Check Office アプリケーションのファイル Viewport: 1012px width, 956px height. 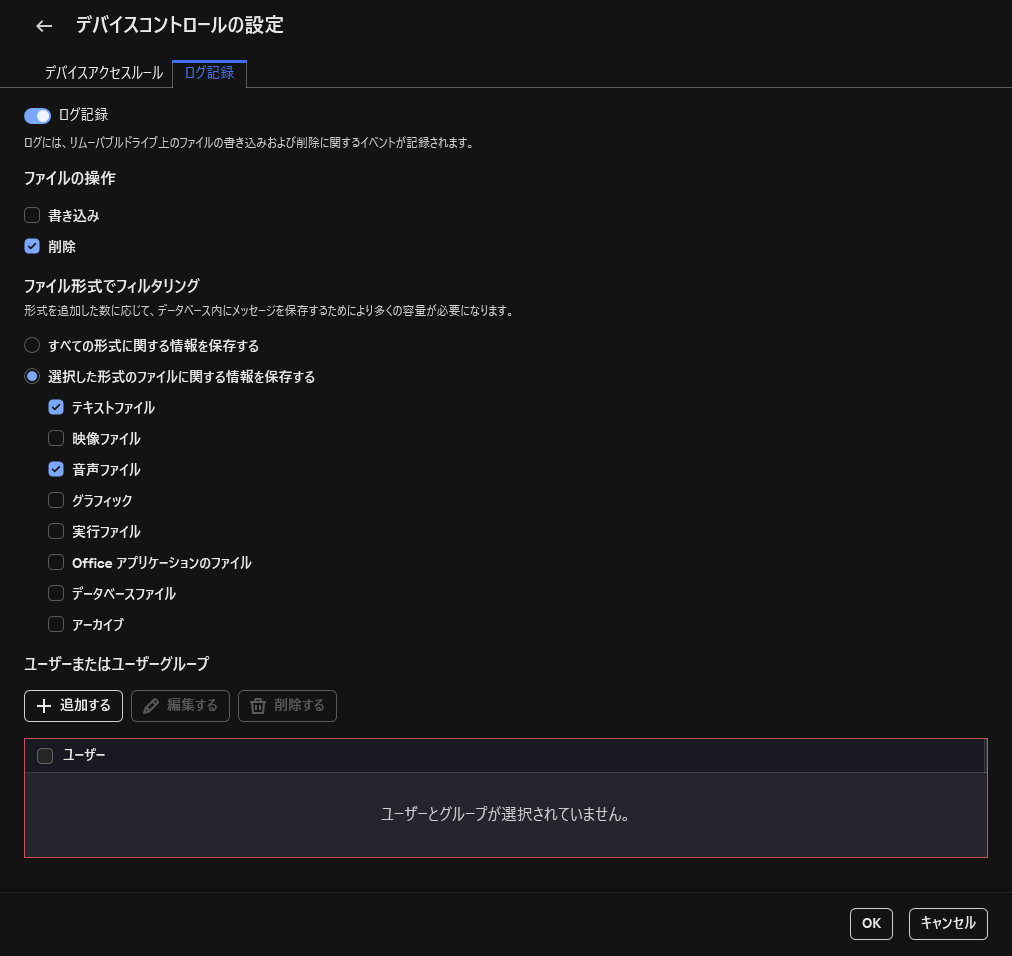56,562
